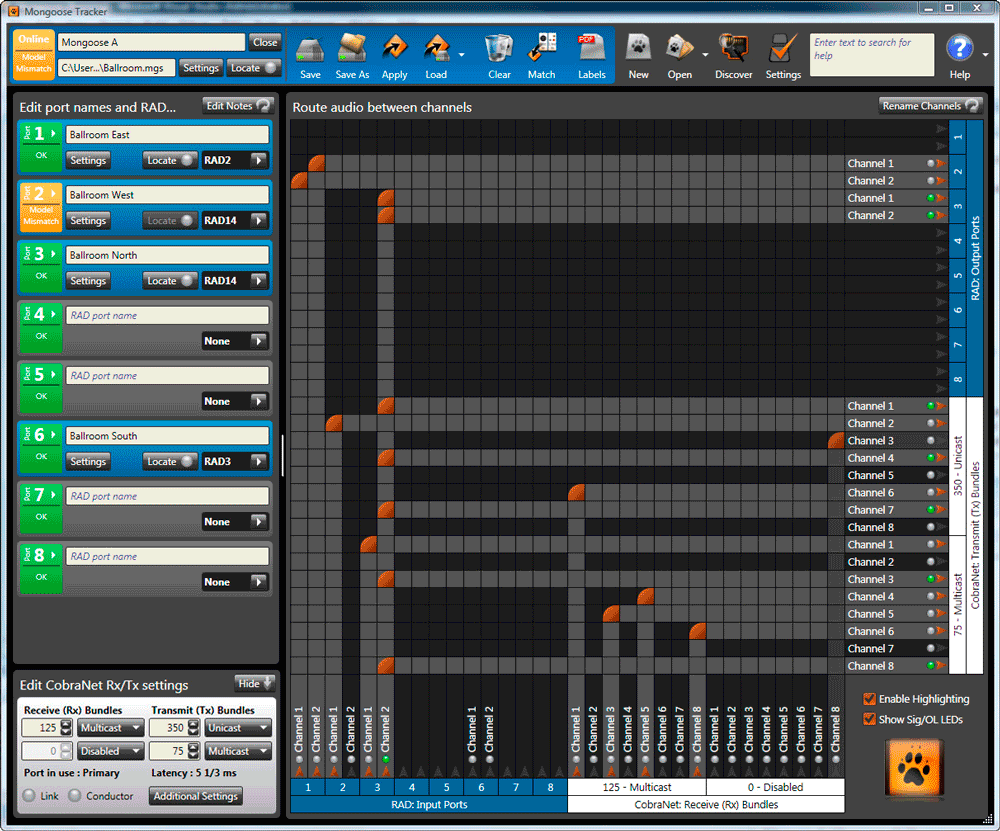Open the Labels PDF icon
This screenshot has width=1000, height=831.
point(591,48)
